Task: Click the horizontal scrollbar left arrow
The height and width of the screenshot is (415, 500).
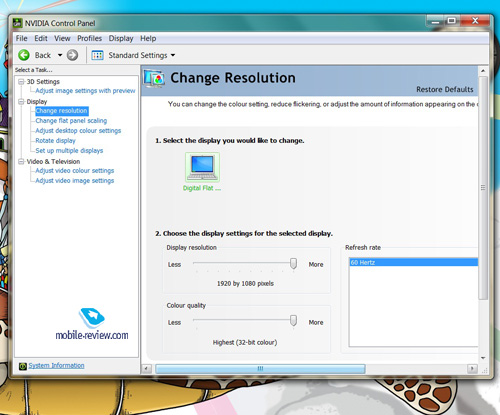Action: (146, 369)
